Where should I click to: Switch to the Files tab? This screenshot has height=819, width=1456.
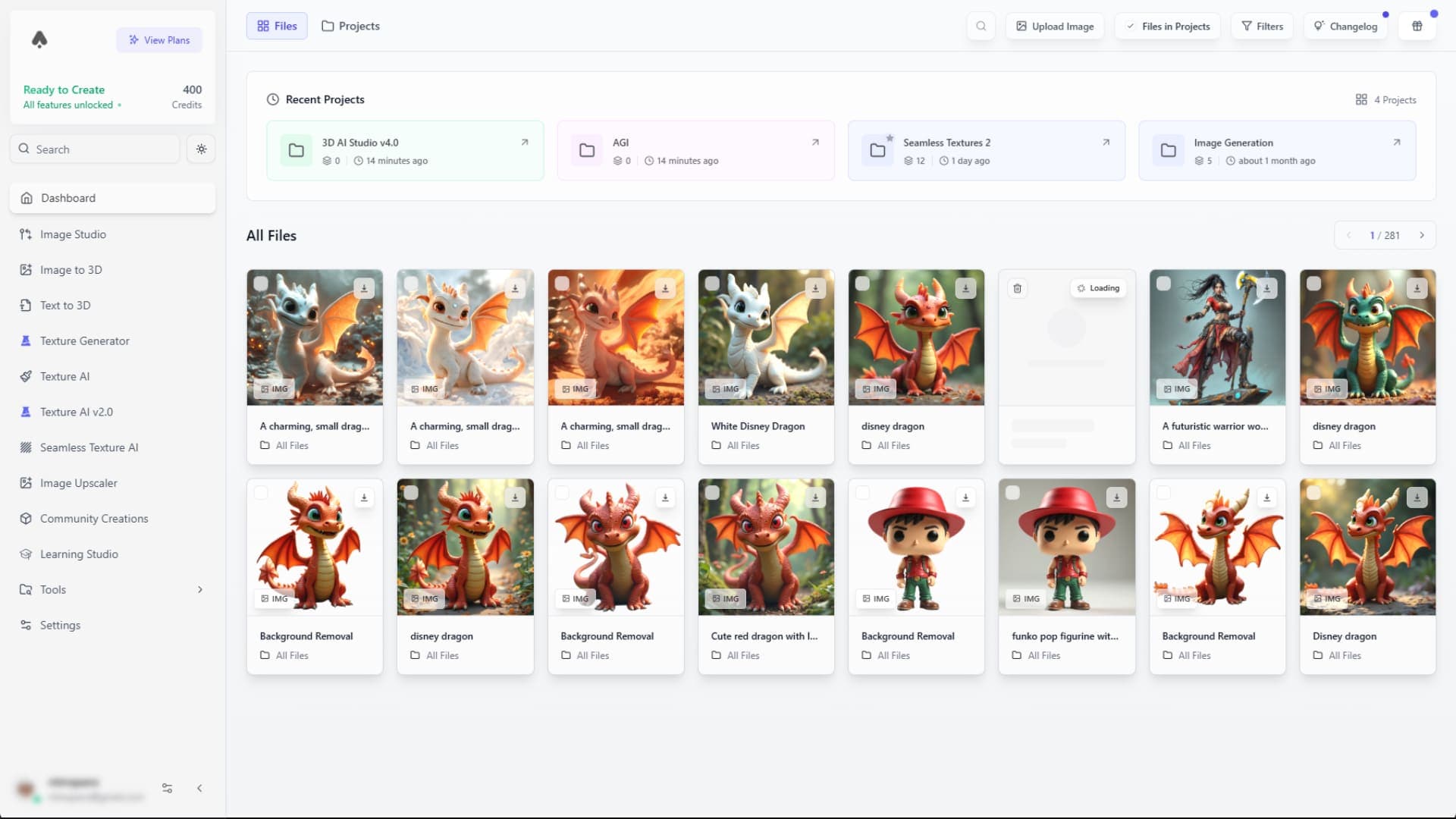click(278, 25)
